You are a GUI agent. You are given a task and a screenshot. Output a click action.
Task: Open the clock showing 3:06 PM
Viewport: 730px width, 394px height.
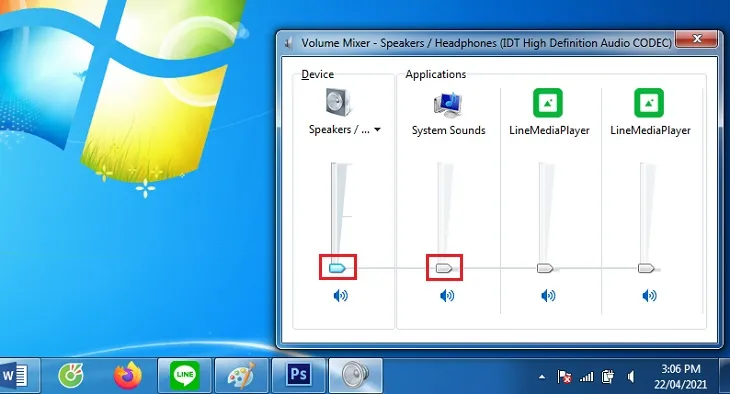[681, 377]
